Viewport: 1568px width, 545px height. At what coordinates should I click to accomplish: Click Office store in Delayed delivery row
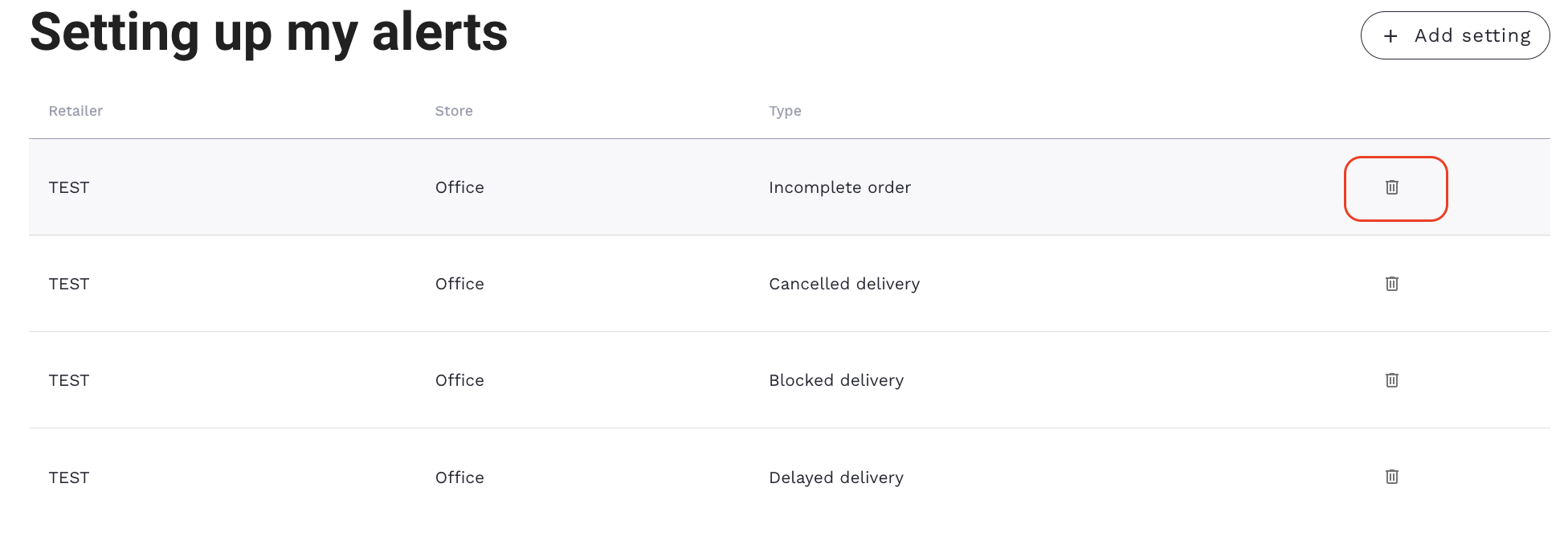[459, 477]
